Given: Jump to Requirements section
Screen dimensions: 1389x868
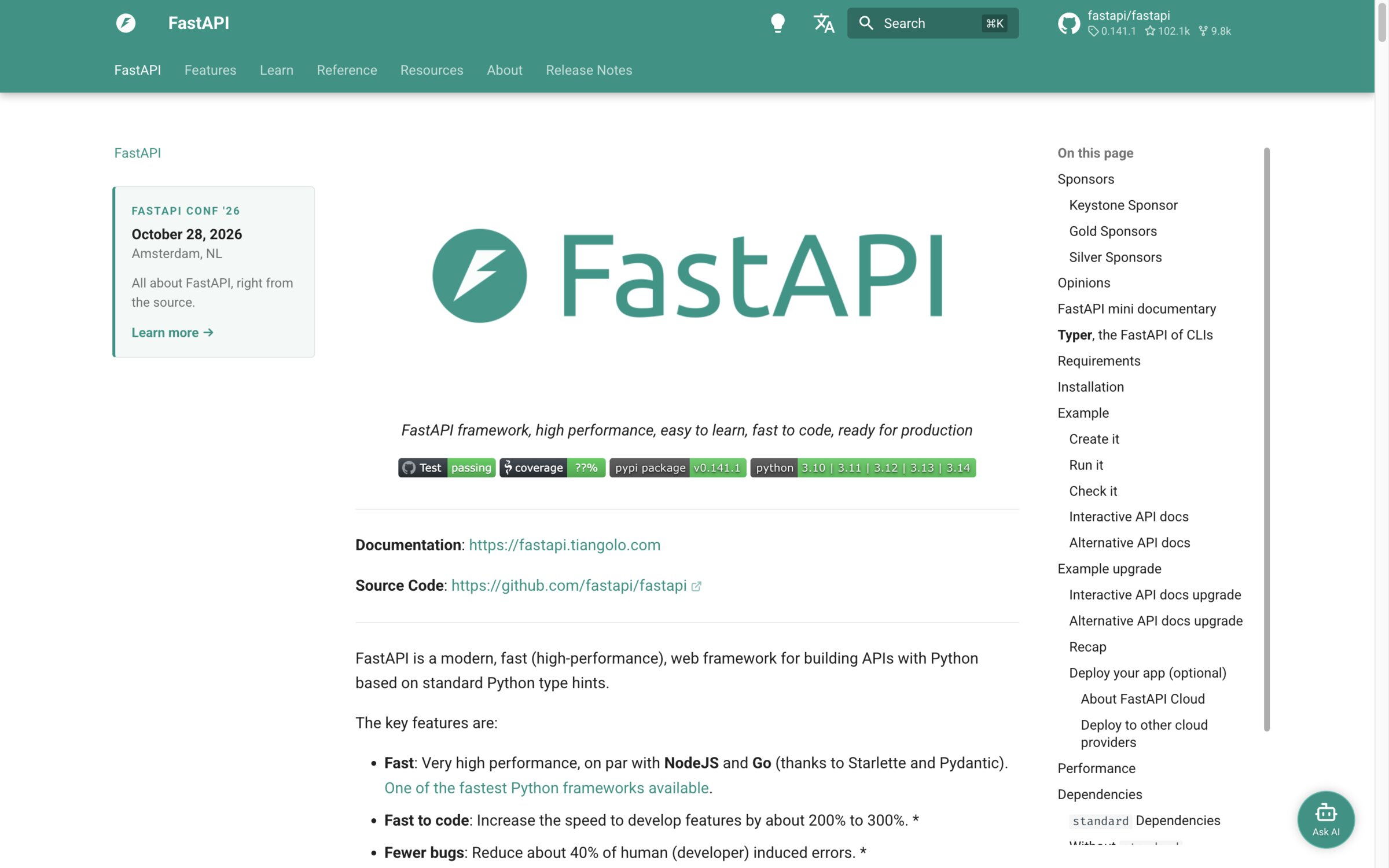Looking at the screenshot, I should point(1098,361).
